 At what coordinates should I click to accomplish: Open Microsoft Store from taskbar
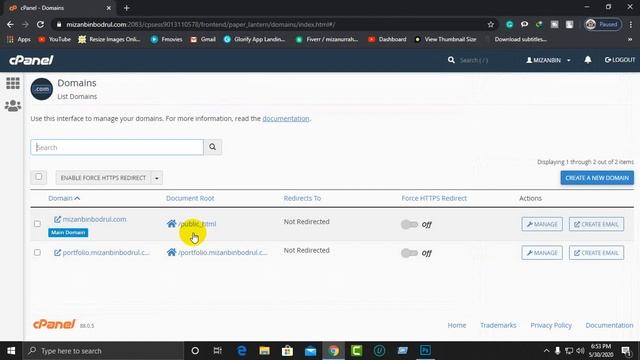287,351
